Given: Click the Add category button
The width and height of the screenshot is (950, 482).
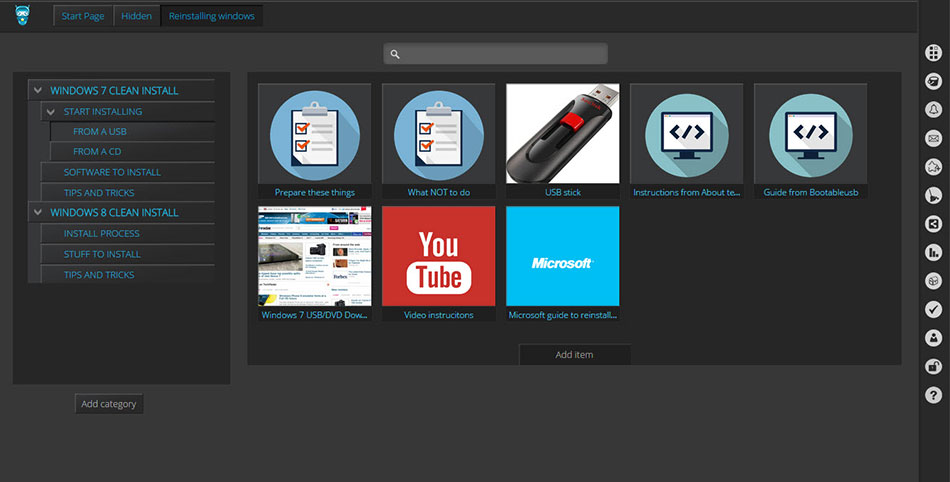Looking at the screenshot, I should coord(109,404).
